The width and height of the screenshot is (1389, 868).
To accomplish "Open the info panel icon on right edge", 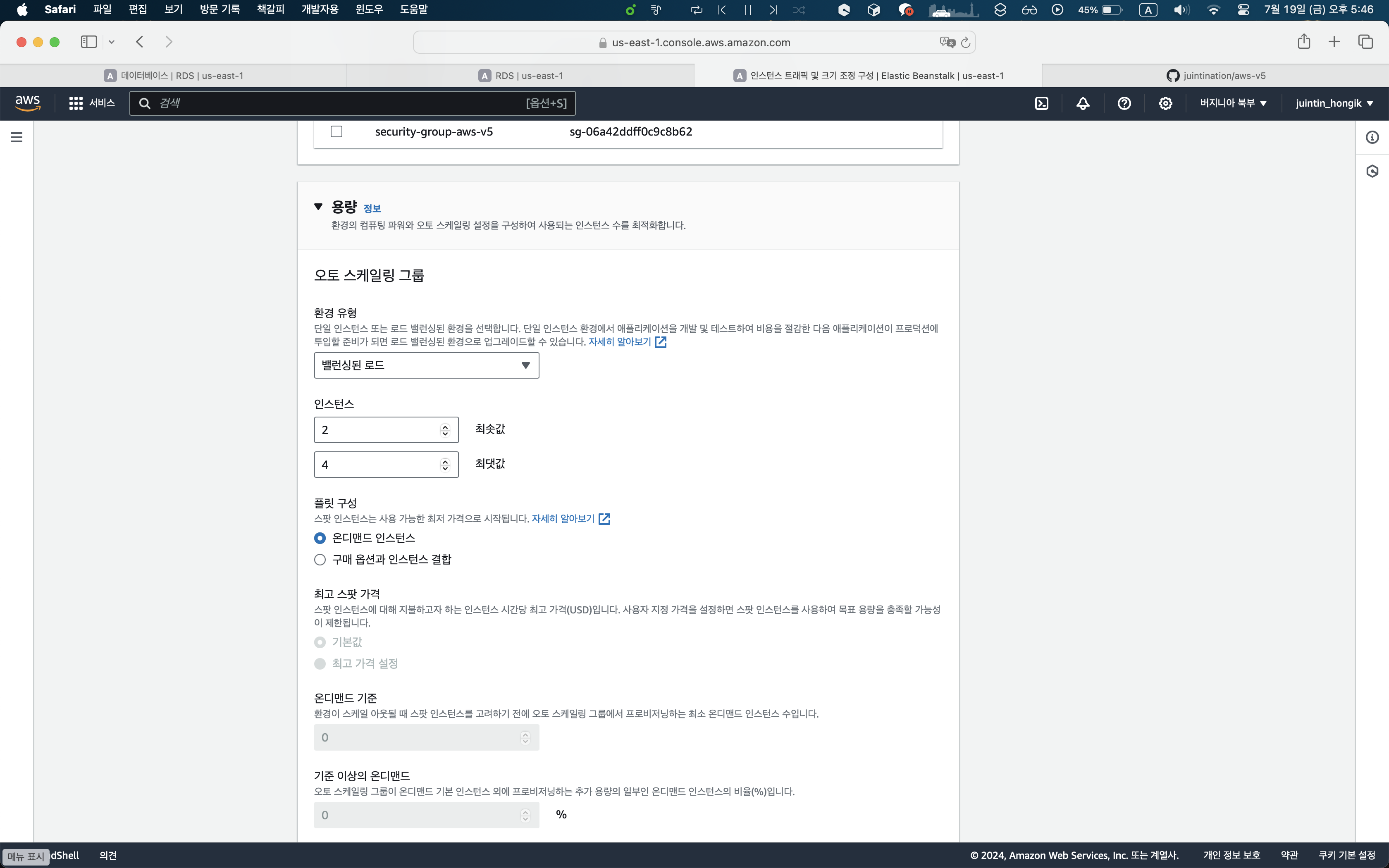I will [x=1372, y=137].
